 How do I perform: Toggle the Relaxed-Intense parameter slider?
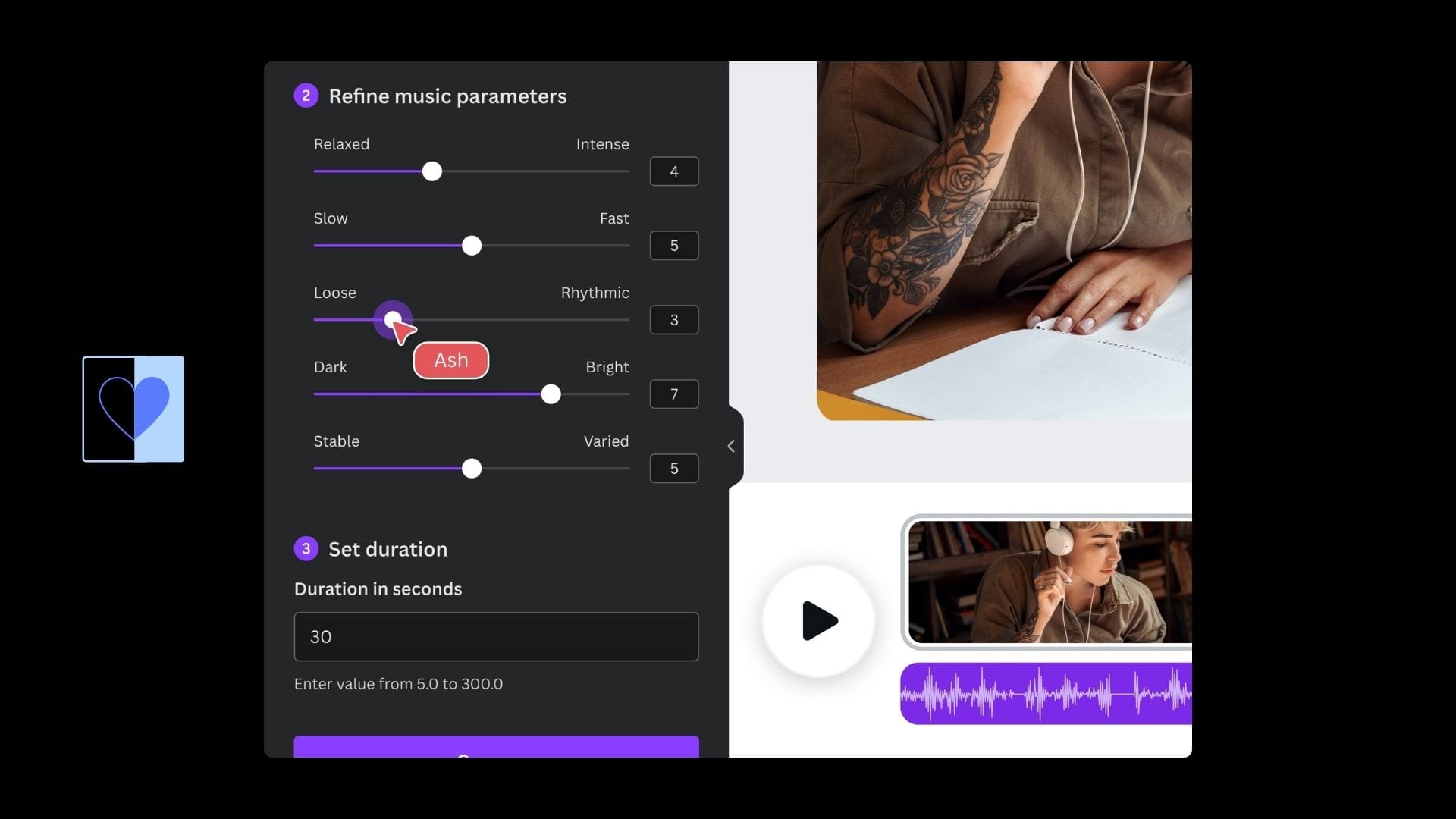(432, 171)
